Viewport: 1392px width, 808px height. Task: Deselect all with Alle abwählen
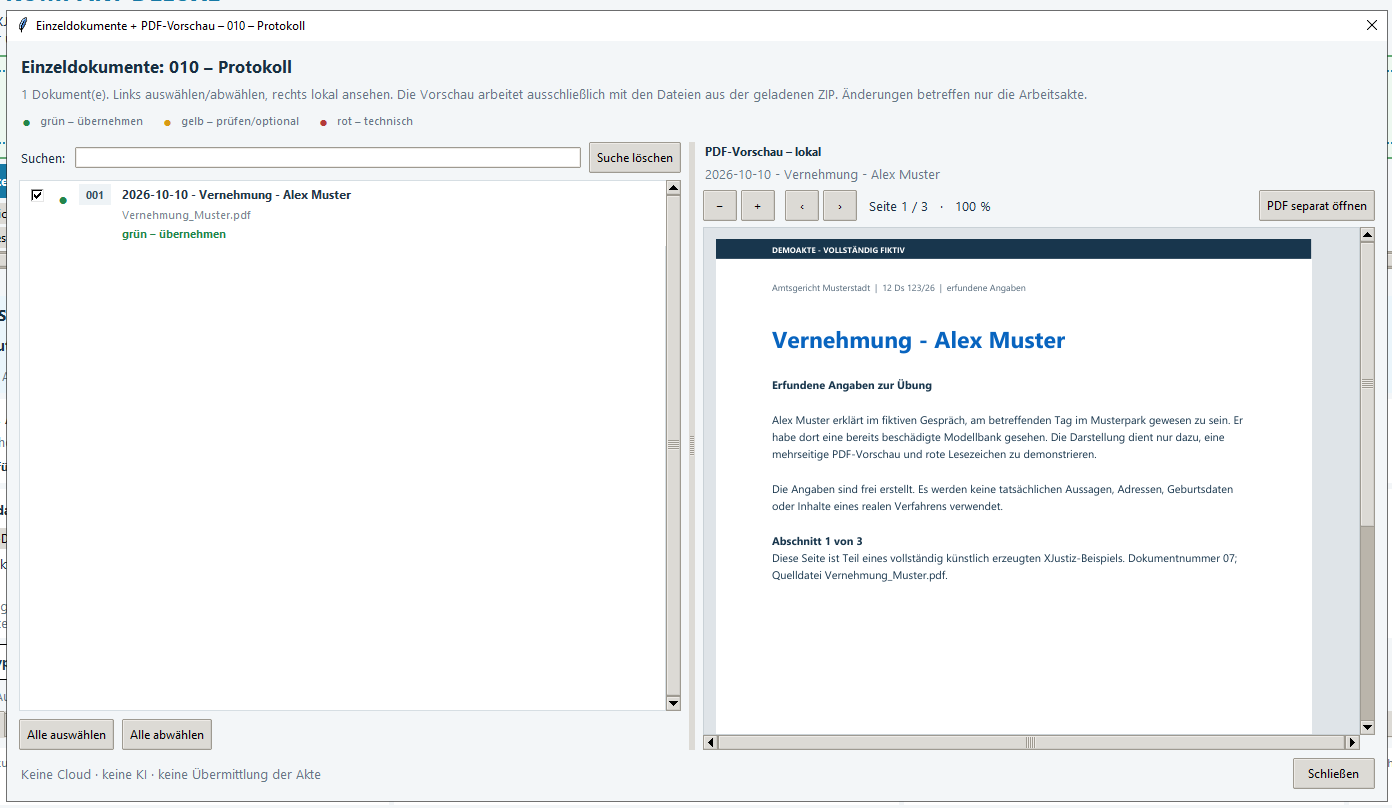tap(167, 734)
